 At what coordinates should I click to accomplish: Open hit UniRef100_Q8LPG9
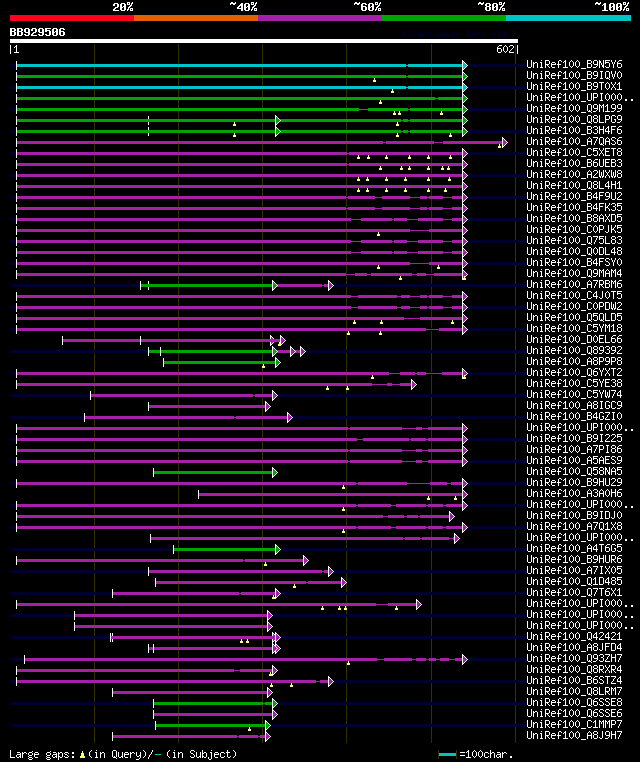pyautogui.click(x=574, y=120)
